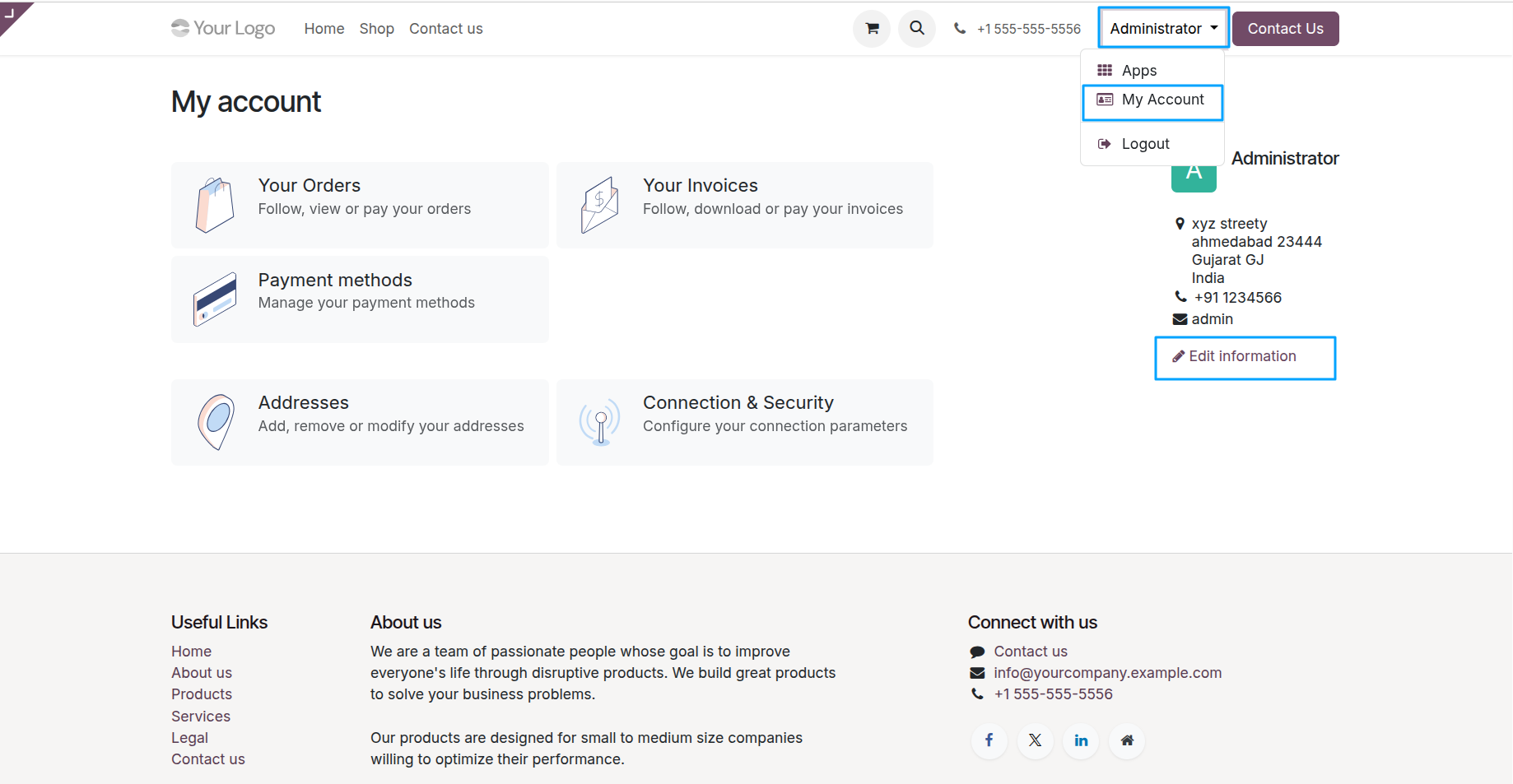
Task: Click the Administrator avatar thumbnail
Action: point(1194,170)
